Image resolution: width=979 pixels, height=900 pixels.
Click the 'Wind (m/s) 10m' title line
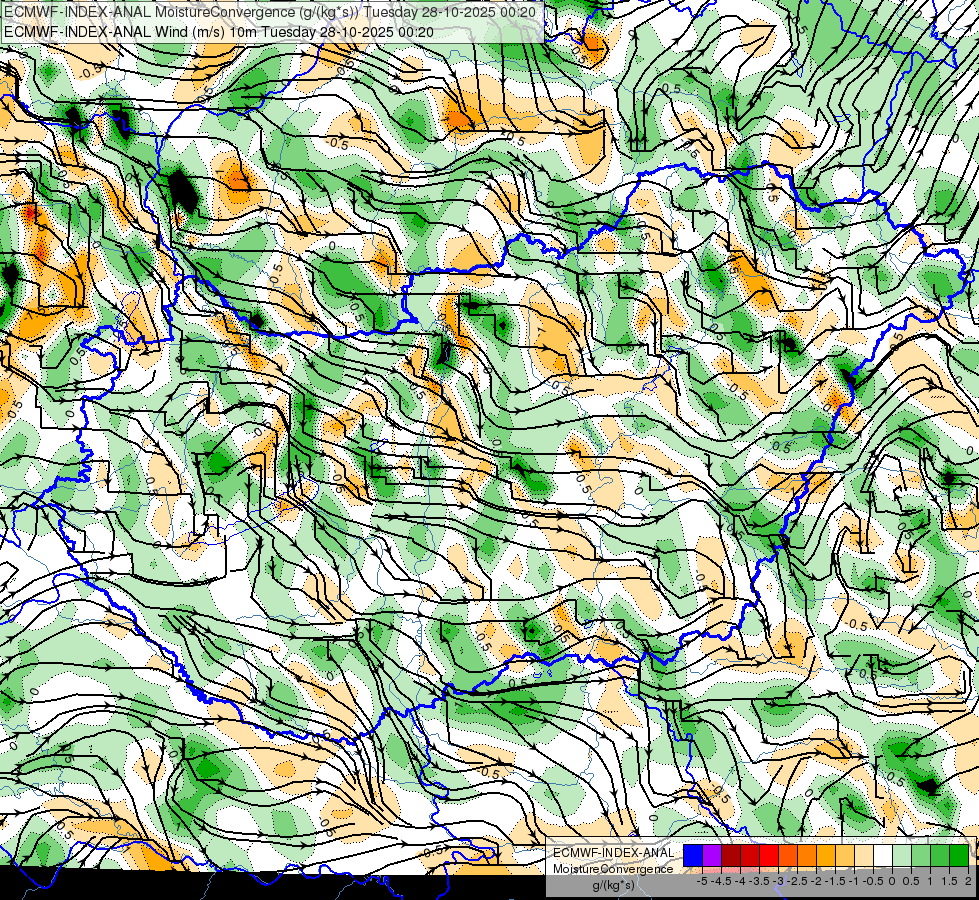pyautogui.click(x=219, y=32)
